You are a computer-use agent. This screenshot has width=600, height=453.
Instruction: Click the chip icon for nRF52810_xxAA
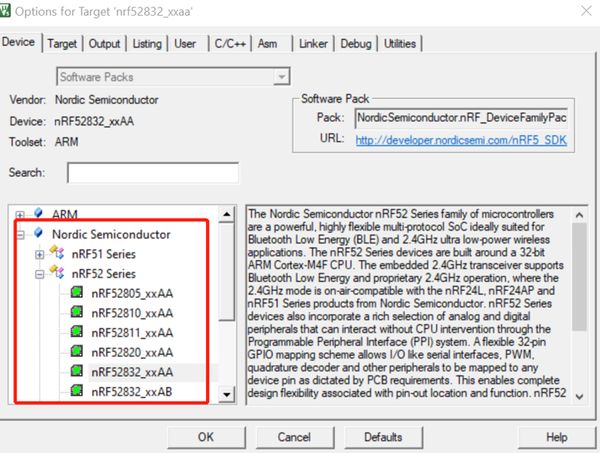pyautogui.click(x=77, y=312)
